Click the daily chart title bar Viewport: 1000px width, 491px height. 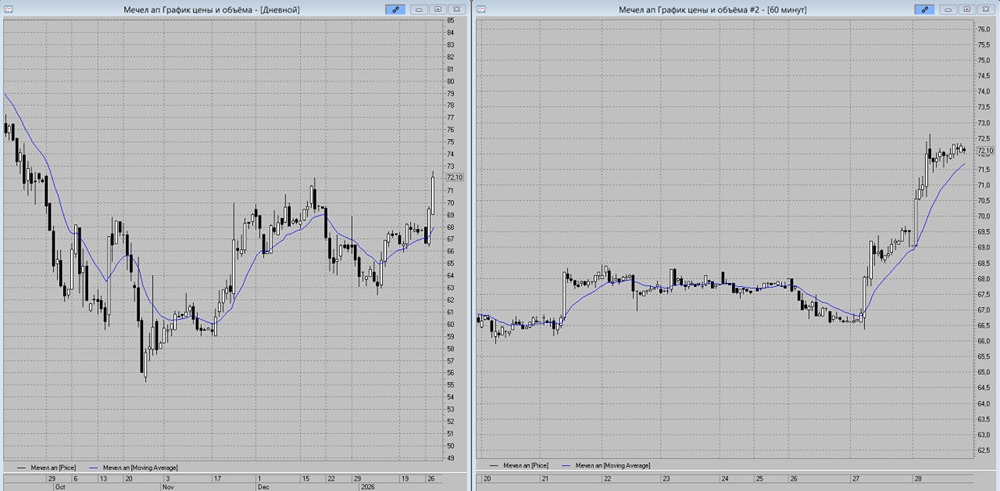click(x=200, y=9)
